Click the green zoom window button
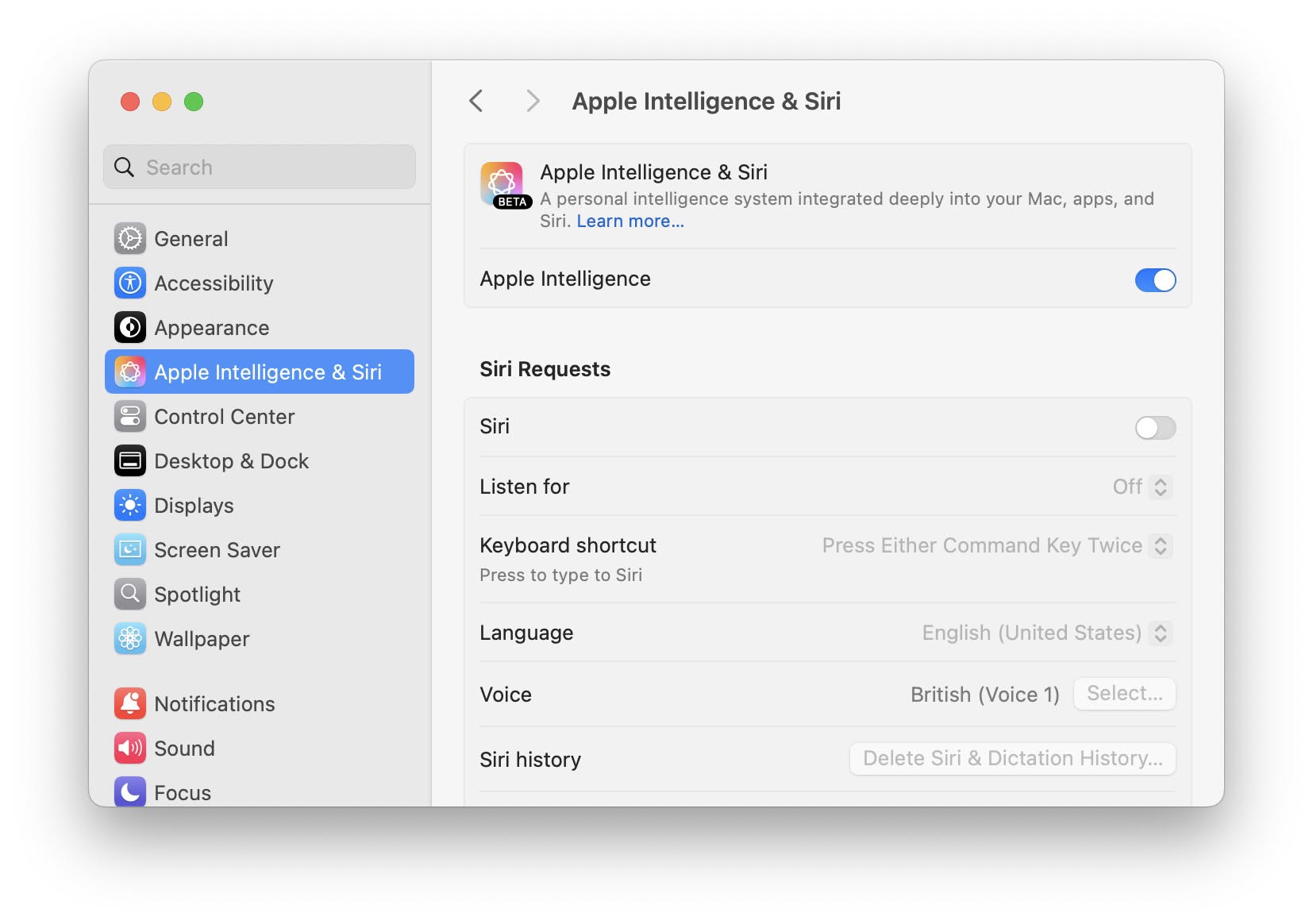Screen dimensions: 1313x924 (194, 102)
